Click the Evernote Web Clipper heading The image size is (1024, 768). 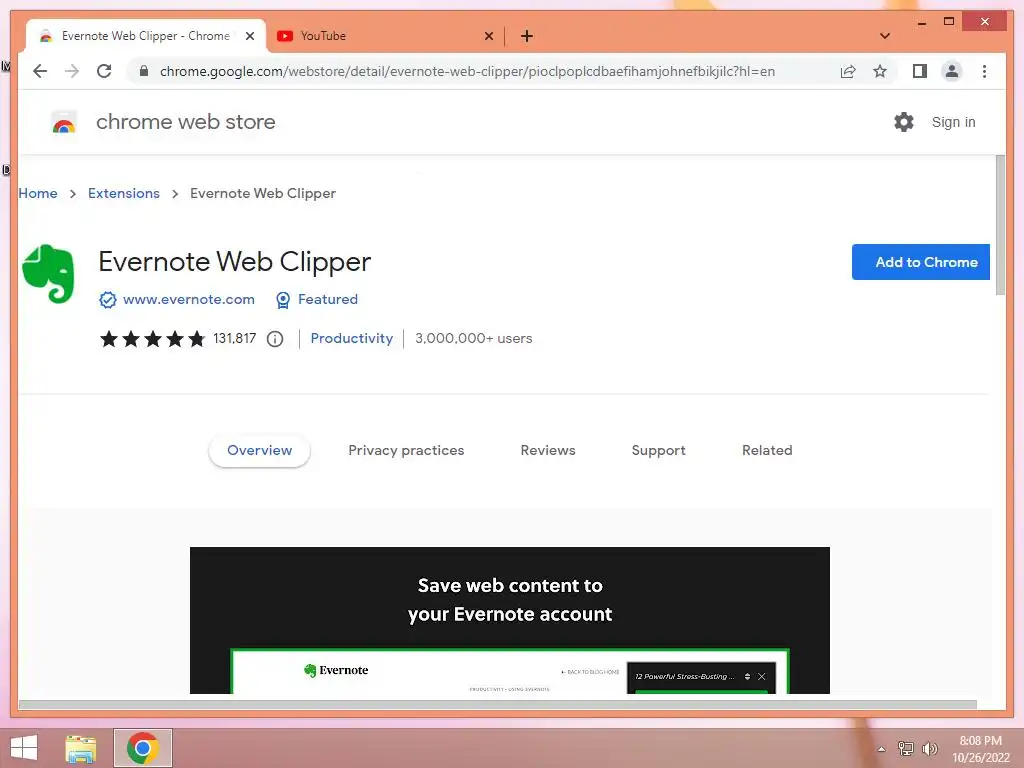coord(234,262)
